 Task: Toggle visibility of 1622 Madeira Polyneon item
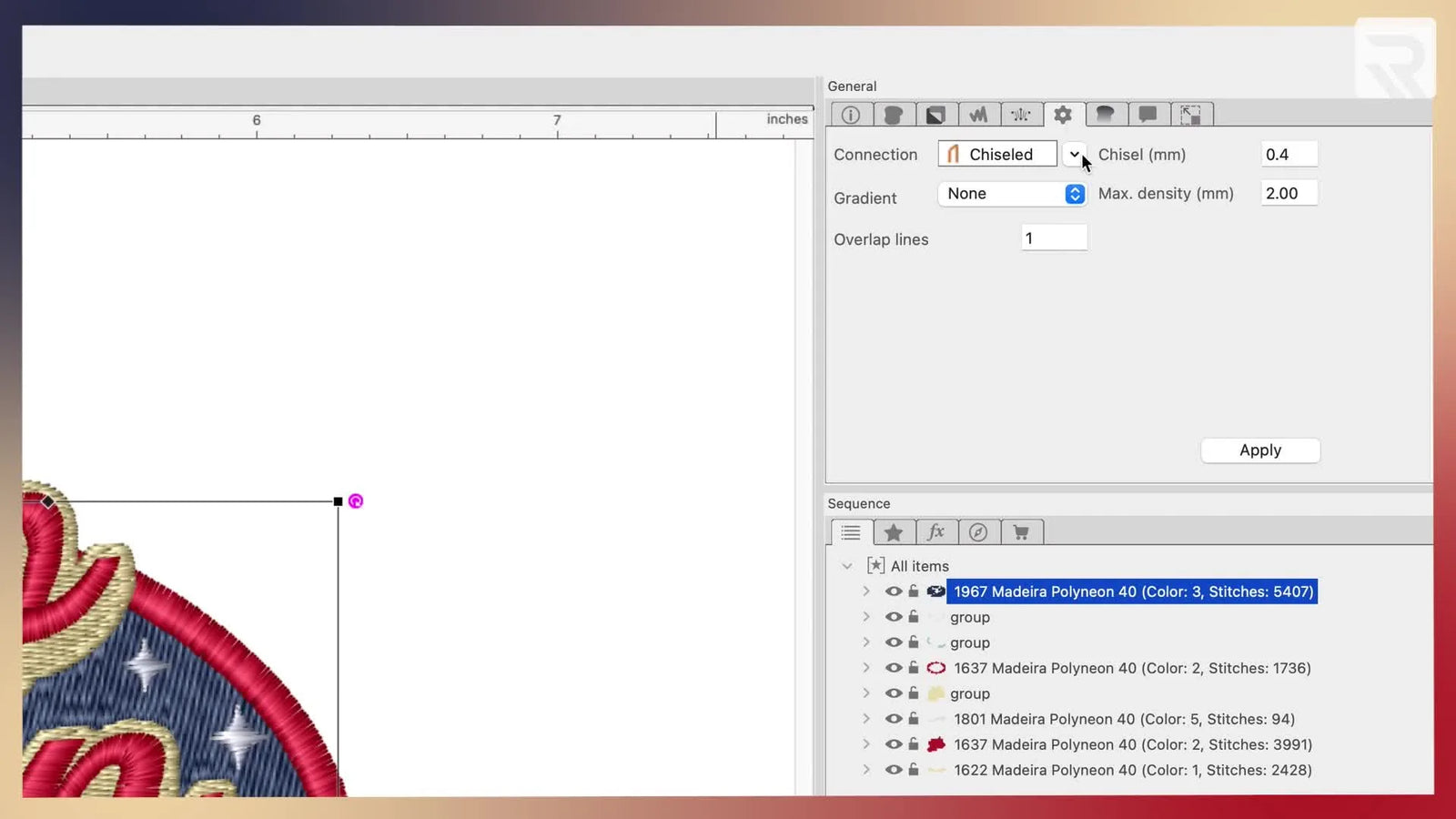(x=894, y=770)
